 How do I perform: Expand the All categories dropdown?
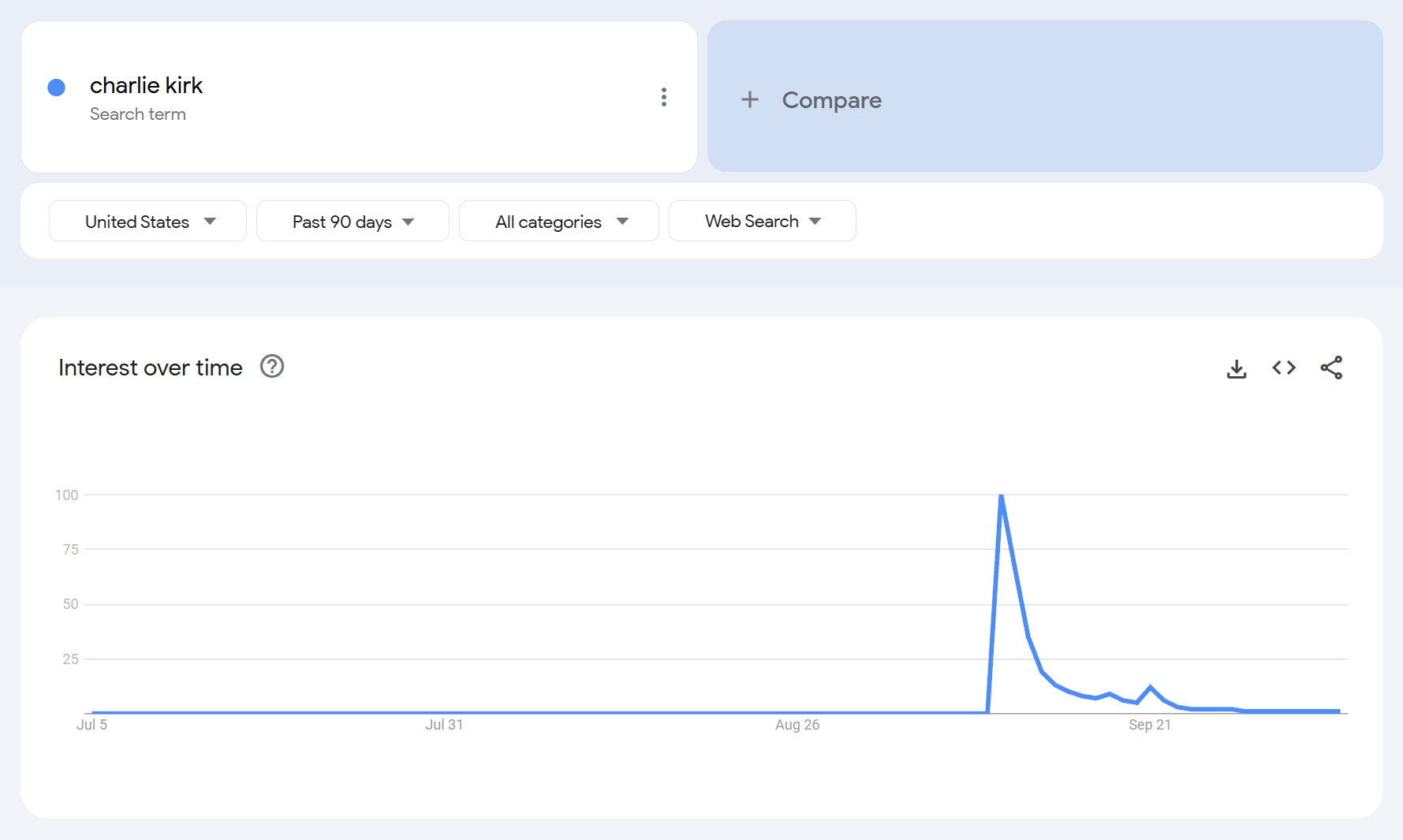click(559, 222)
